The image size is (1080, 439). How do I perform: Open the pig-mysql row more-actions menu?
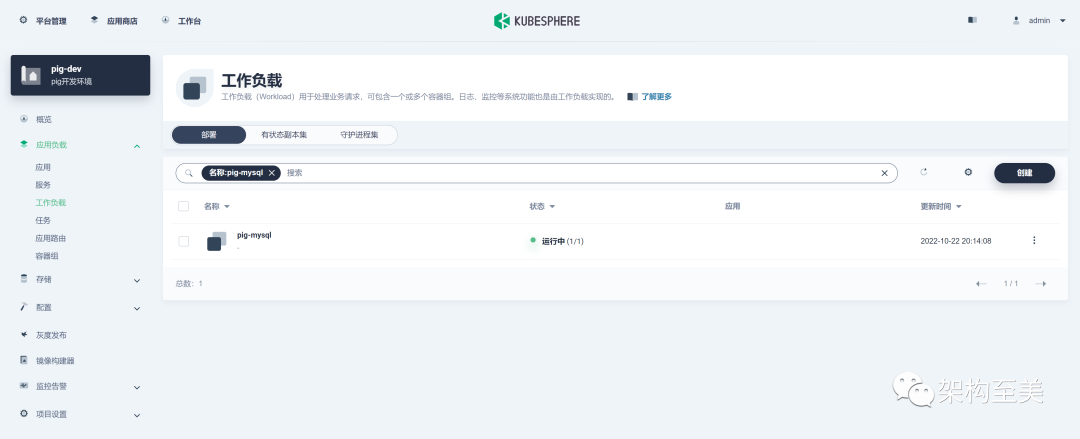(1034, 241)
